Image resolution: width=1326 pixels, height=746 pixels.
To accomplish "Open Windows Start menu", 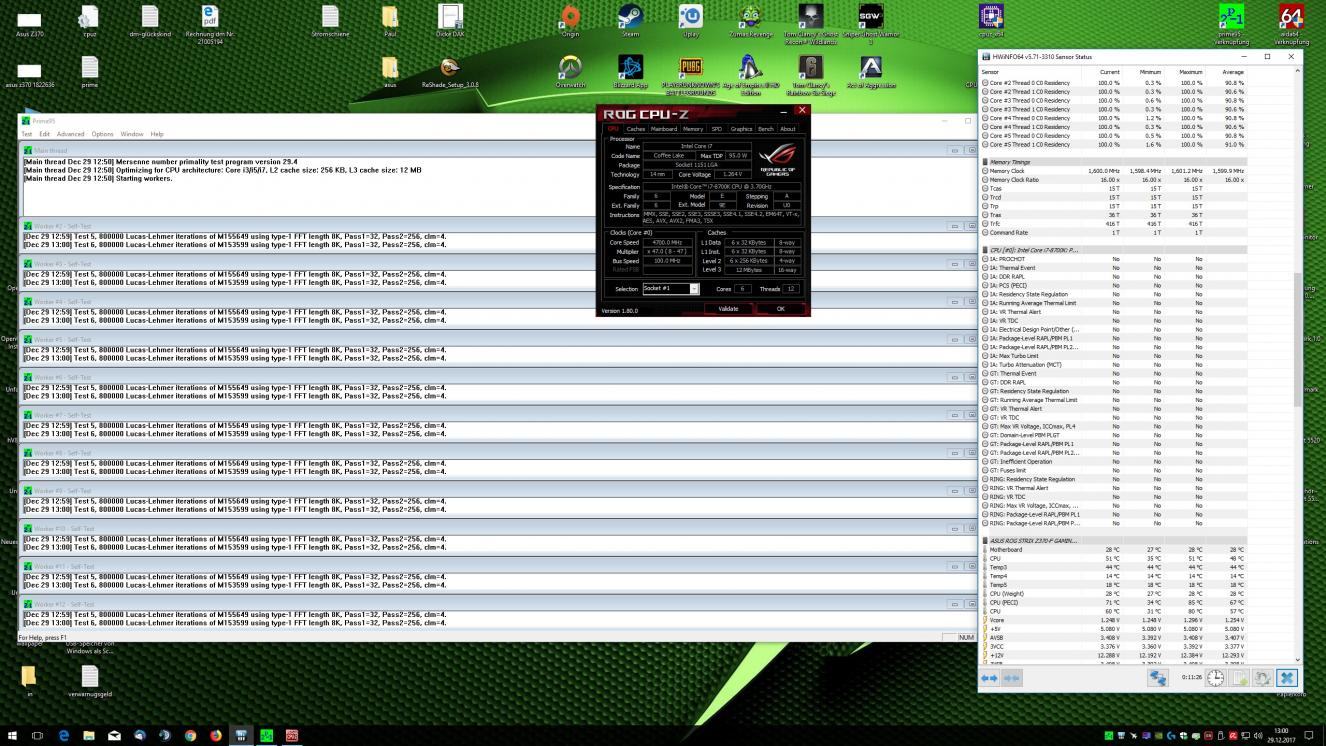I will point(12,735).
